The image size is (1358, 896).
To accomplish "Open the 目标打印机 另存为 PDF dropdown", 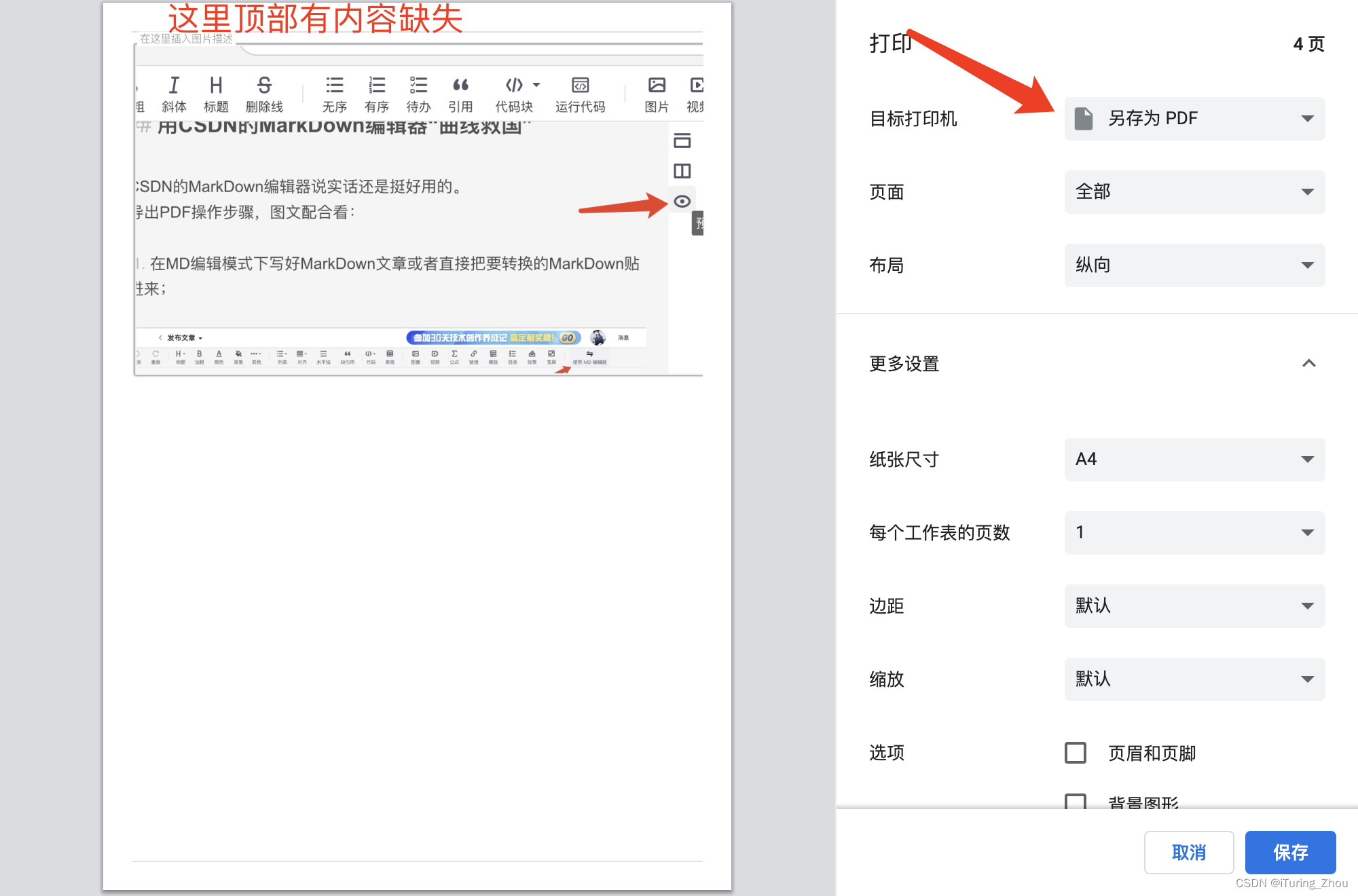I will 1194,119.
